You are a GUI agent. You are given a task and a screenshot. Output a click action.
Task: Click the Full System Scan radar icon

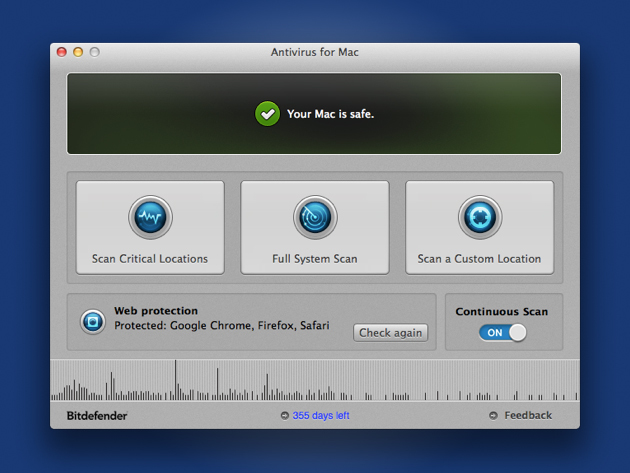[x=315, y=217]
